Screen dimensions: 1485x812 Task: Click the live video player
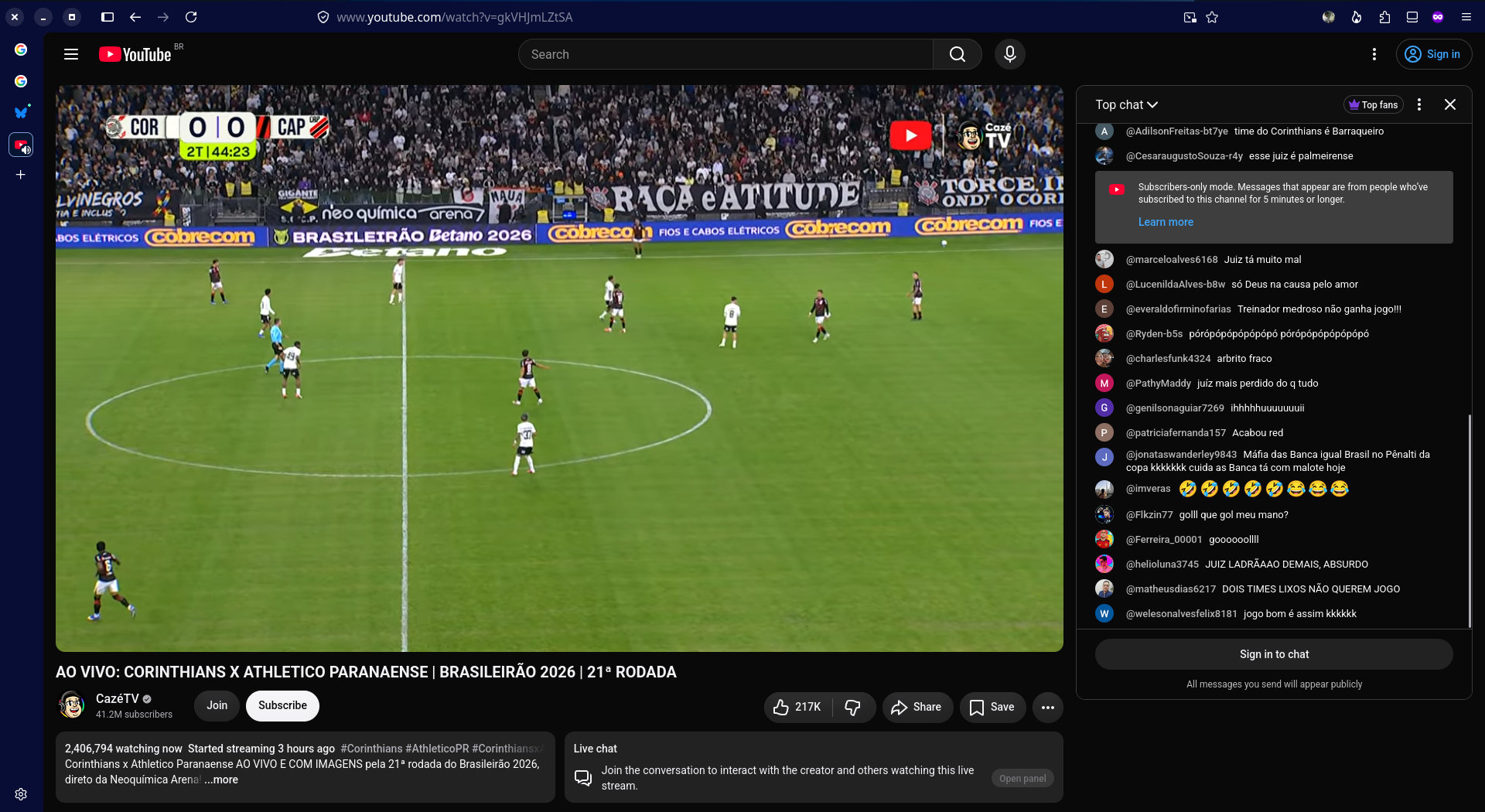click(559, 368)
